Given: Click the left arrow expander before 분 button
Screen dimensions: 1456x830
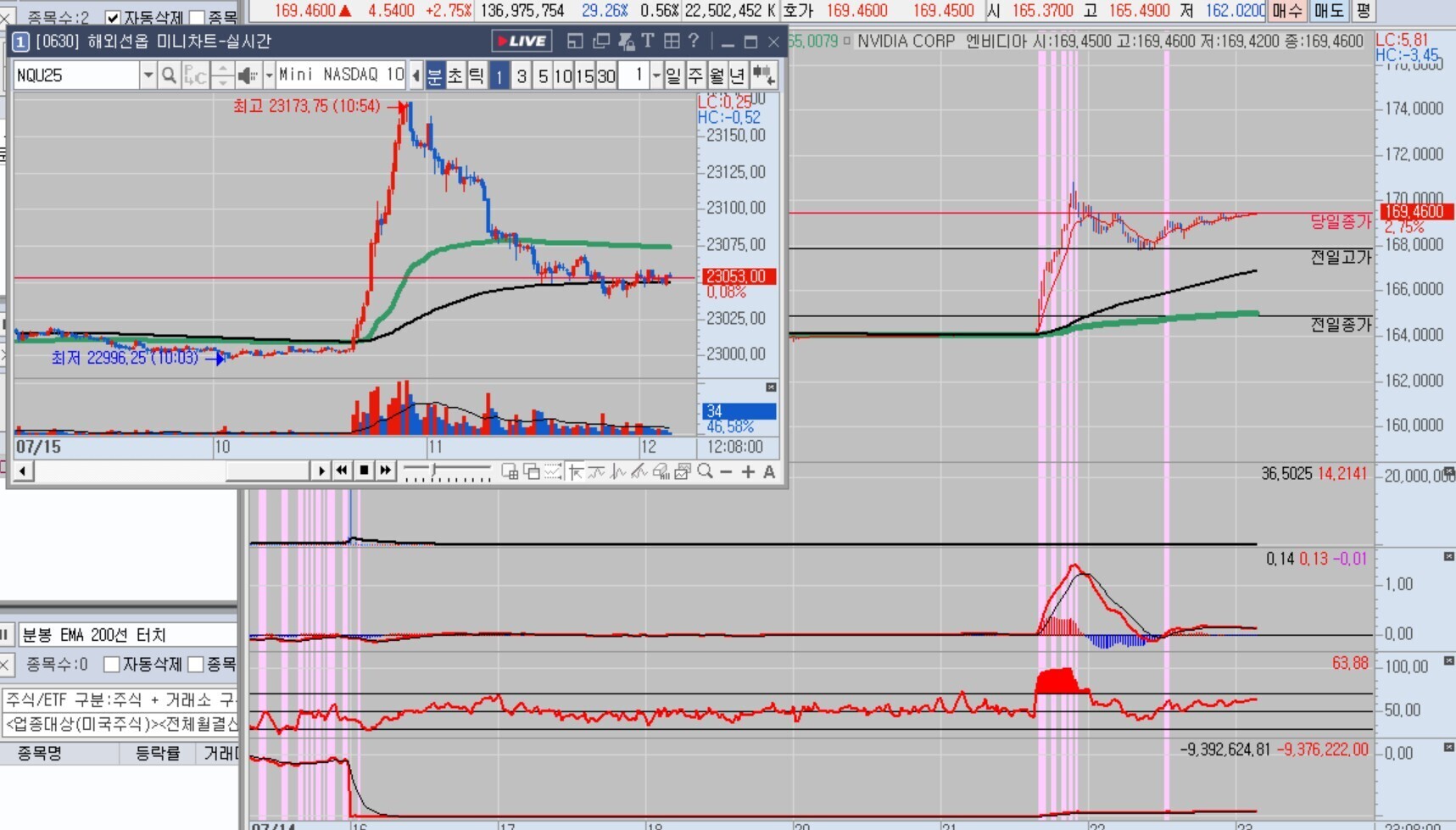Looking at the screenshot, I should 416,75.
